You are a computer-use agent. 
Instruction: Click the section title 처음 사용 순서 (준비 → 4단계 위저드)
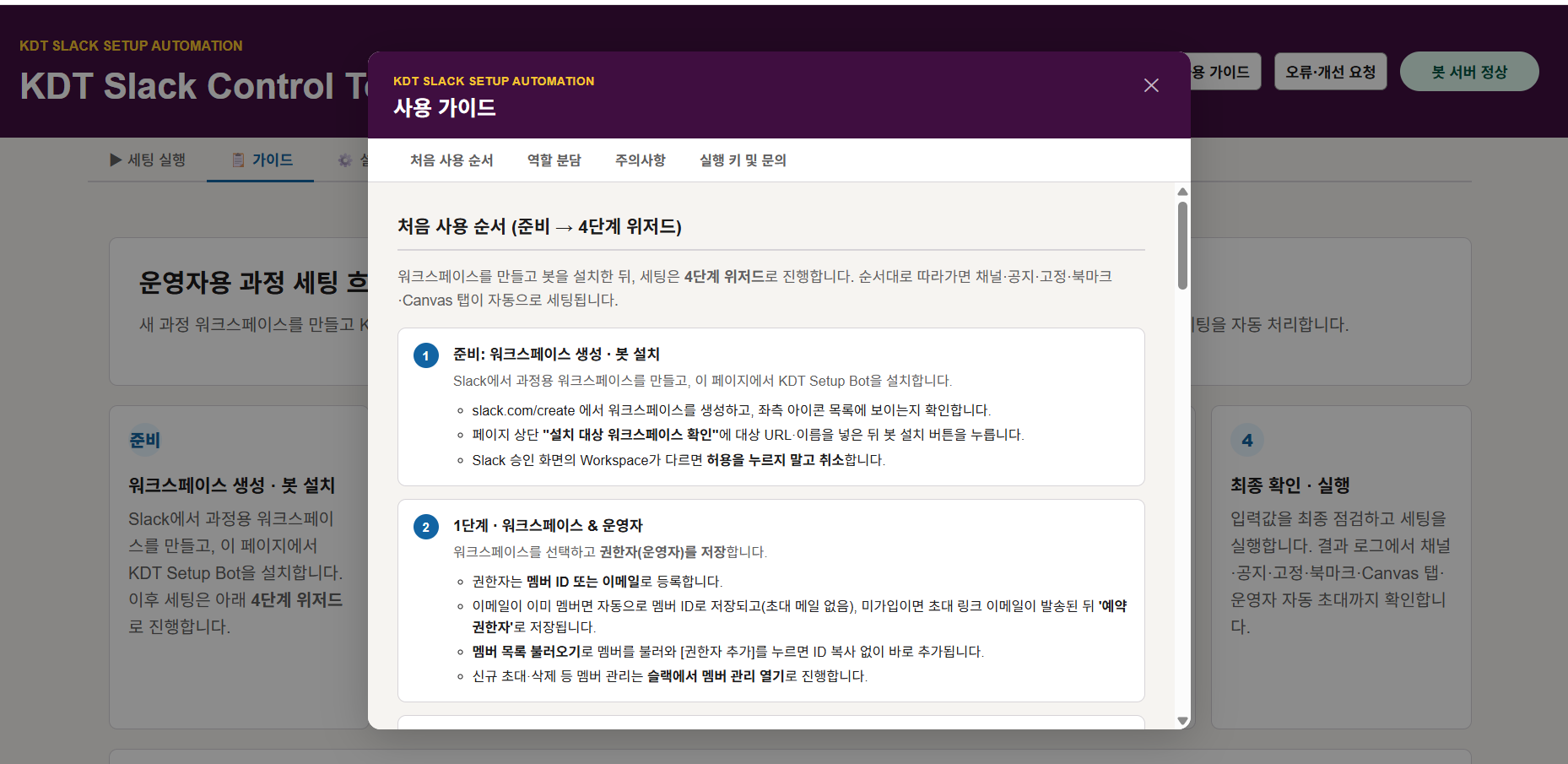coord(539,226)
